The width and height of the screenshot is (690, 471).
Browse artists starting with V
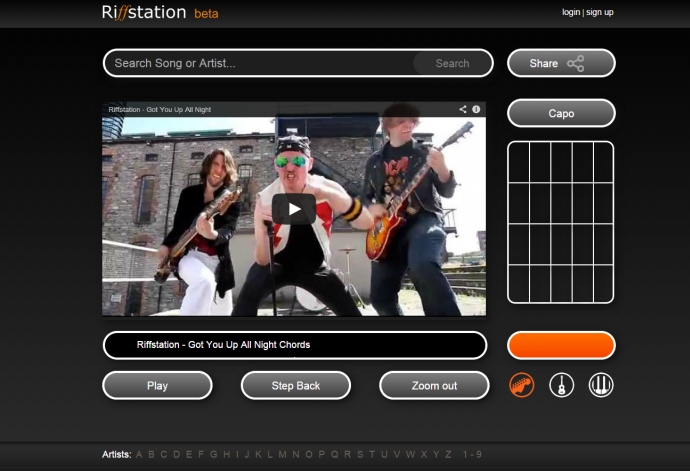point(397,454)
